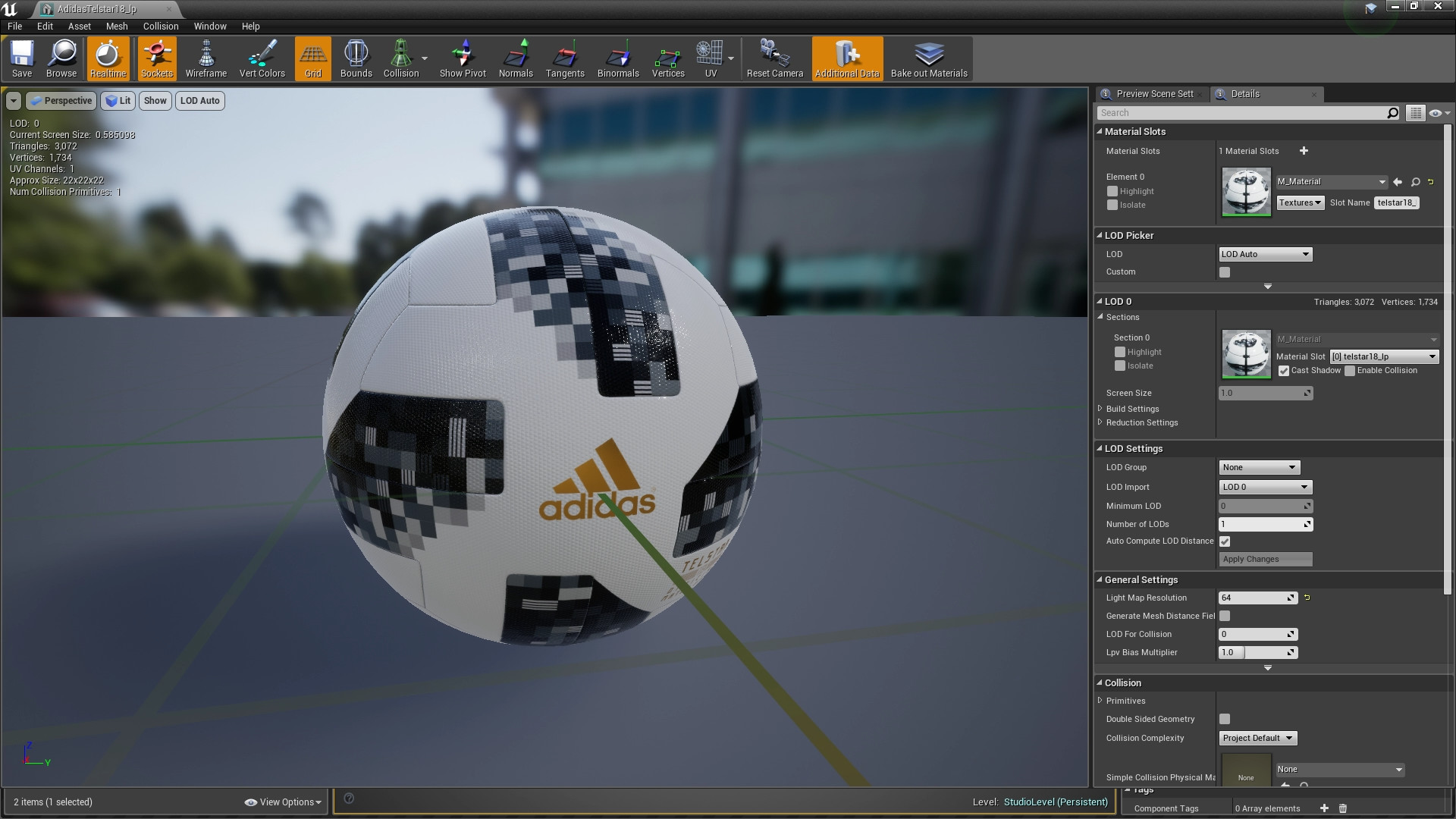
Task: Display mesh Binormals
Action: pos(618,59)
